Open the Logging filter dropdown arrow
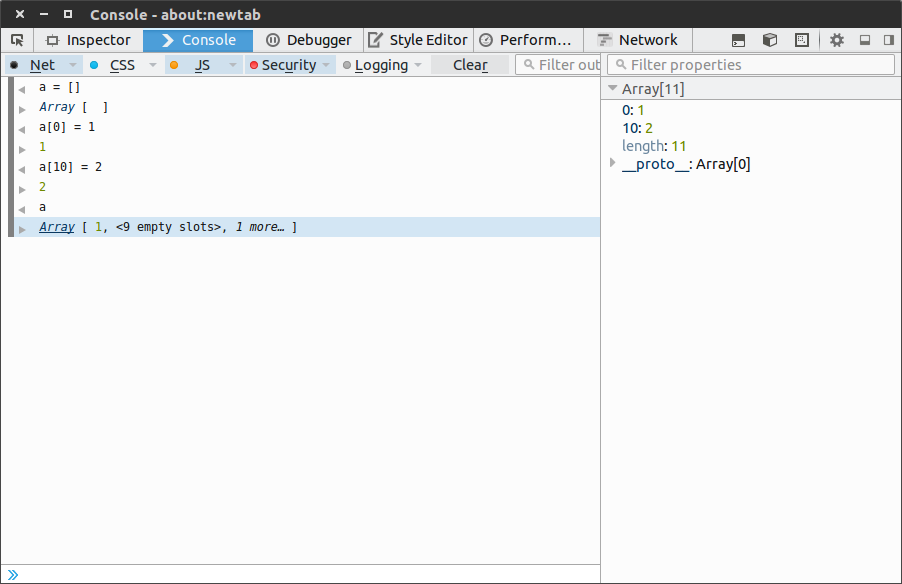The width and height of the screenshot is (902, 584). pos(418,65)
